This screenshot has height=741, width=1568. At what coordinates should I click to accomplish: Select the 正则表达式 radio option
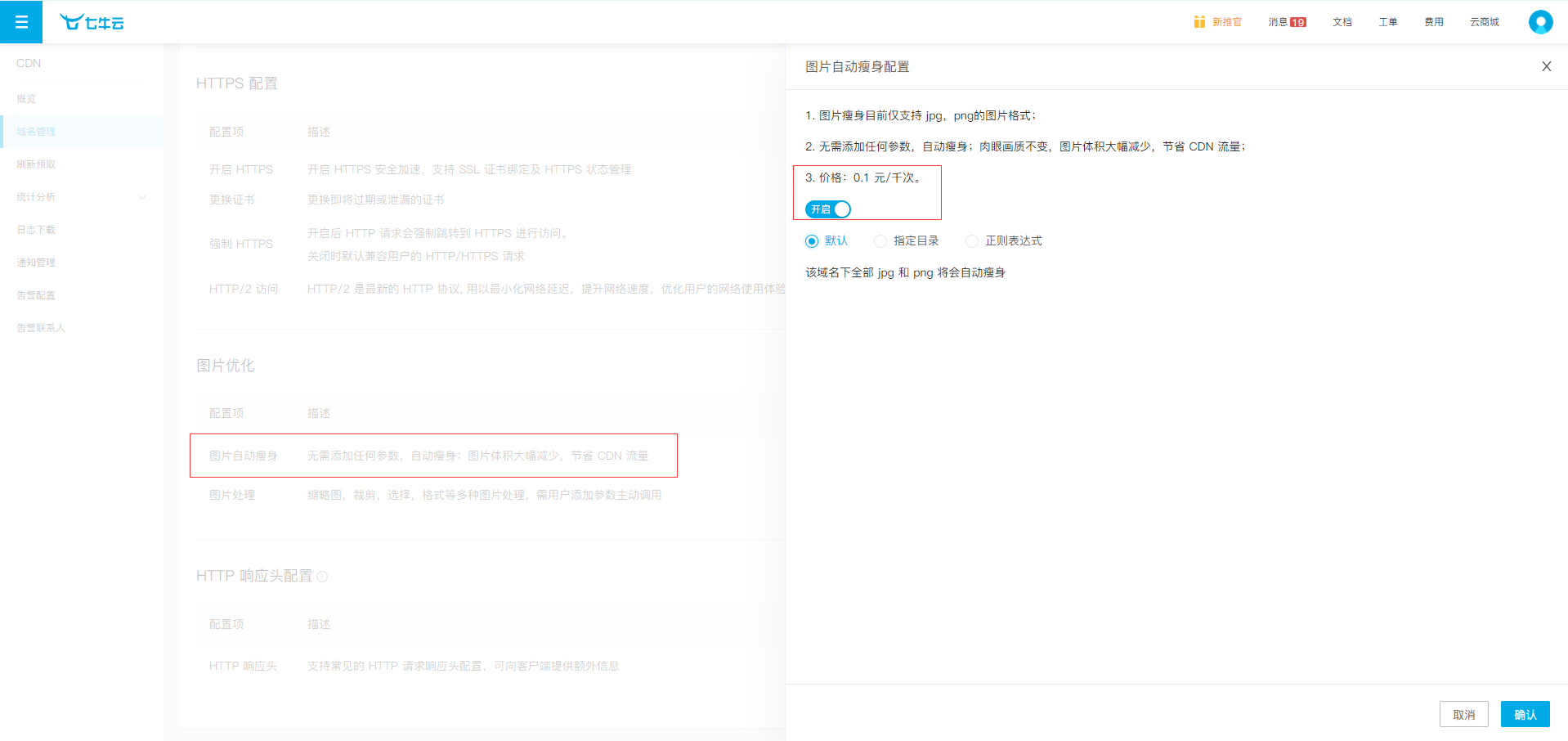pos(972,241)
